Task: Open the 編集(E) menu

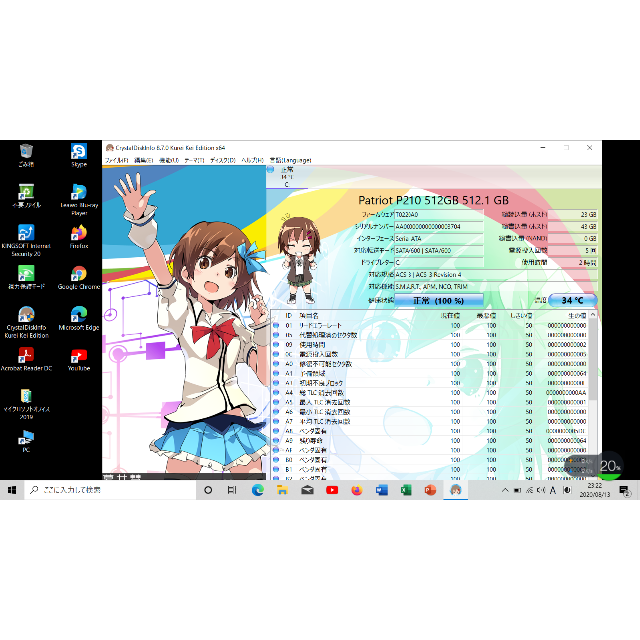Action: [144, 160]
